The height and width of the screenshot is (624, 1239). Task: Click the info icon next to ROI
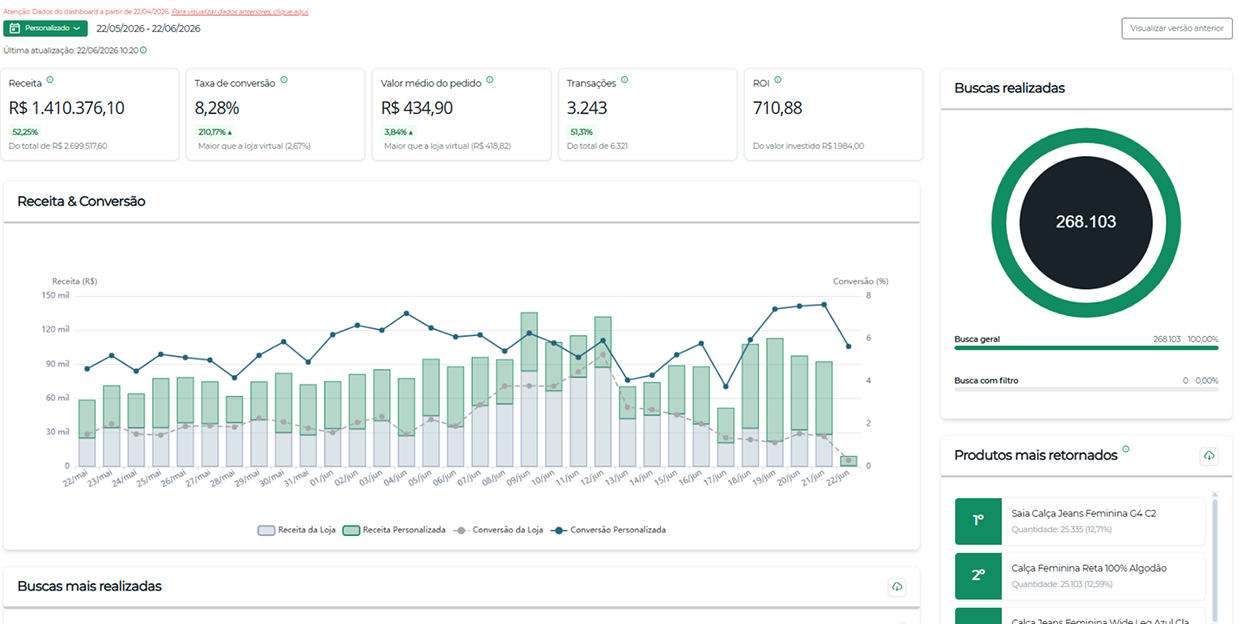[x=778, y=80]
